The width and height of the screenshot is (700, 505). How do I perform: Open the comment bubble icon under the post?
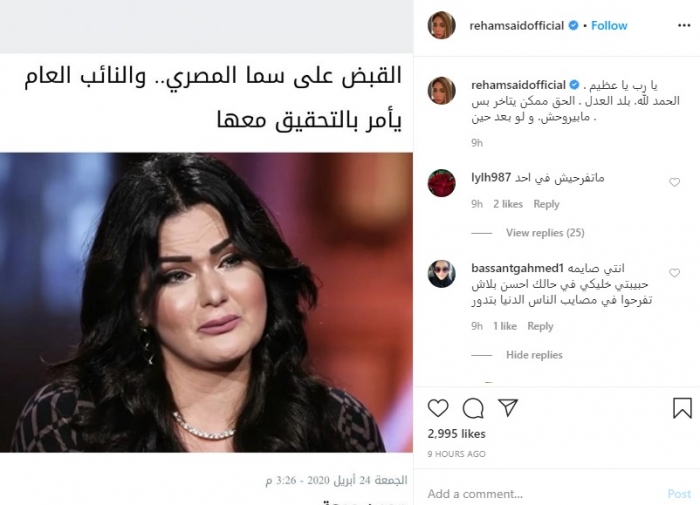(473, 408)
